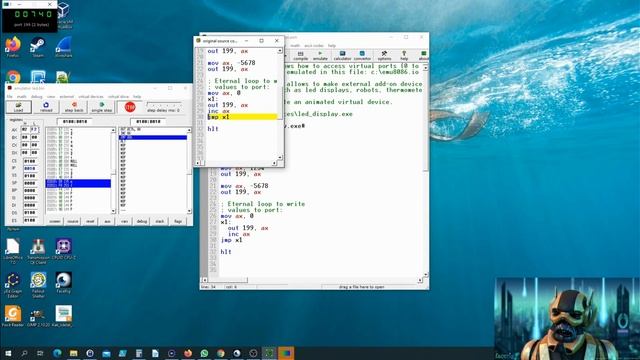This screenshot has height=360, width=640.
Task: Open the file menu in emulator window
Action: tap(9, 97)
